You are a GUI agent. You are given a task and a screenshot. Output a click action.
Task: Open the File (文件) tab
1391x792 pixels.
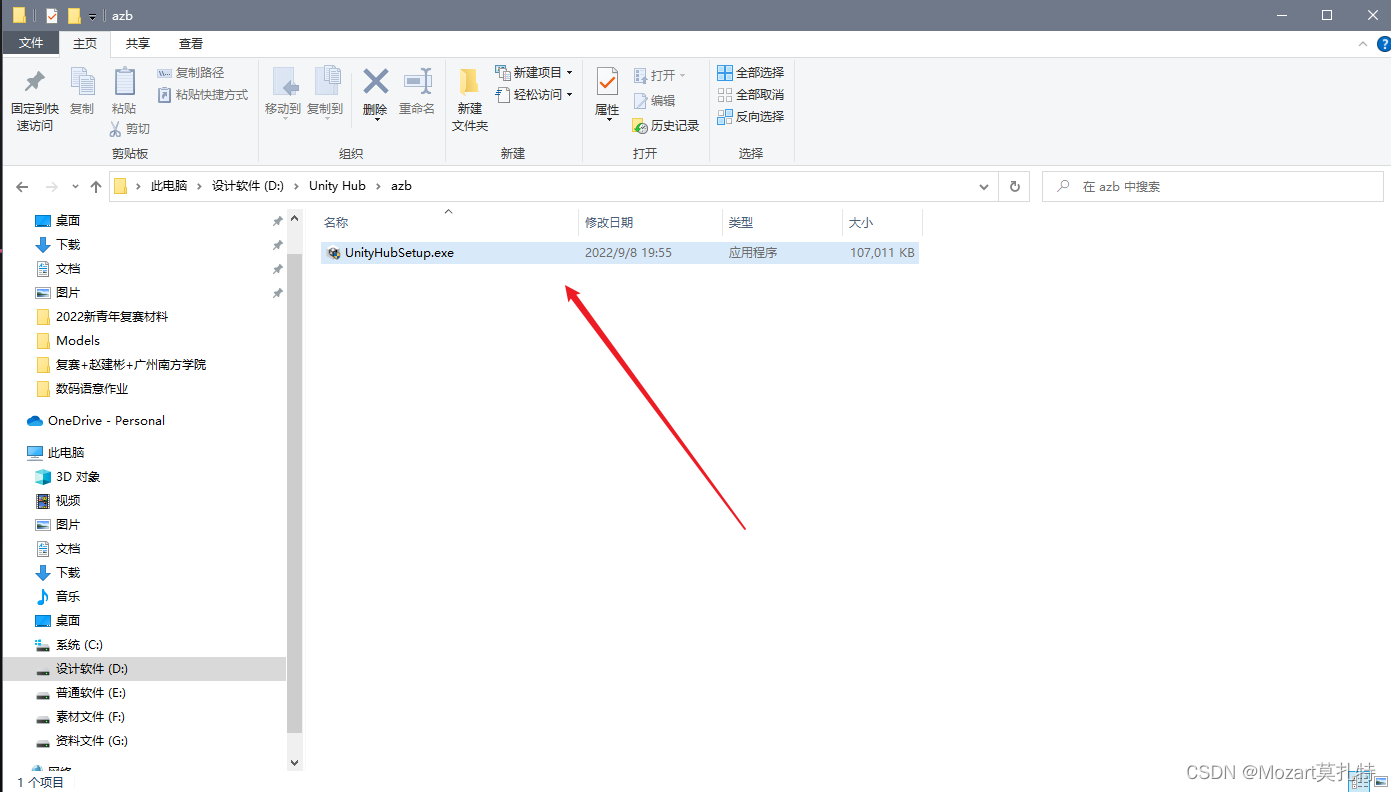(31, 43)
